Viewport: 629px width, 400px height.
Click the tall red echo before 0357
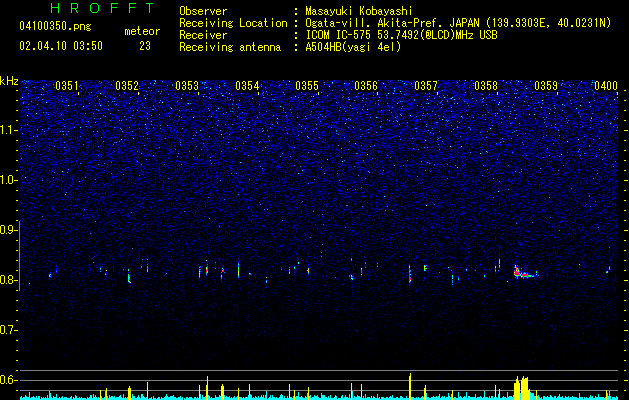410,274
